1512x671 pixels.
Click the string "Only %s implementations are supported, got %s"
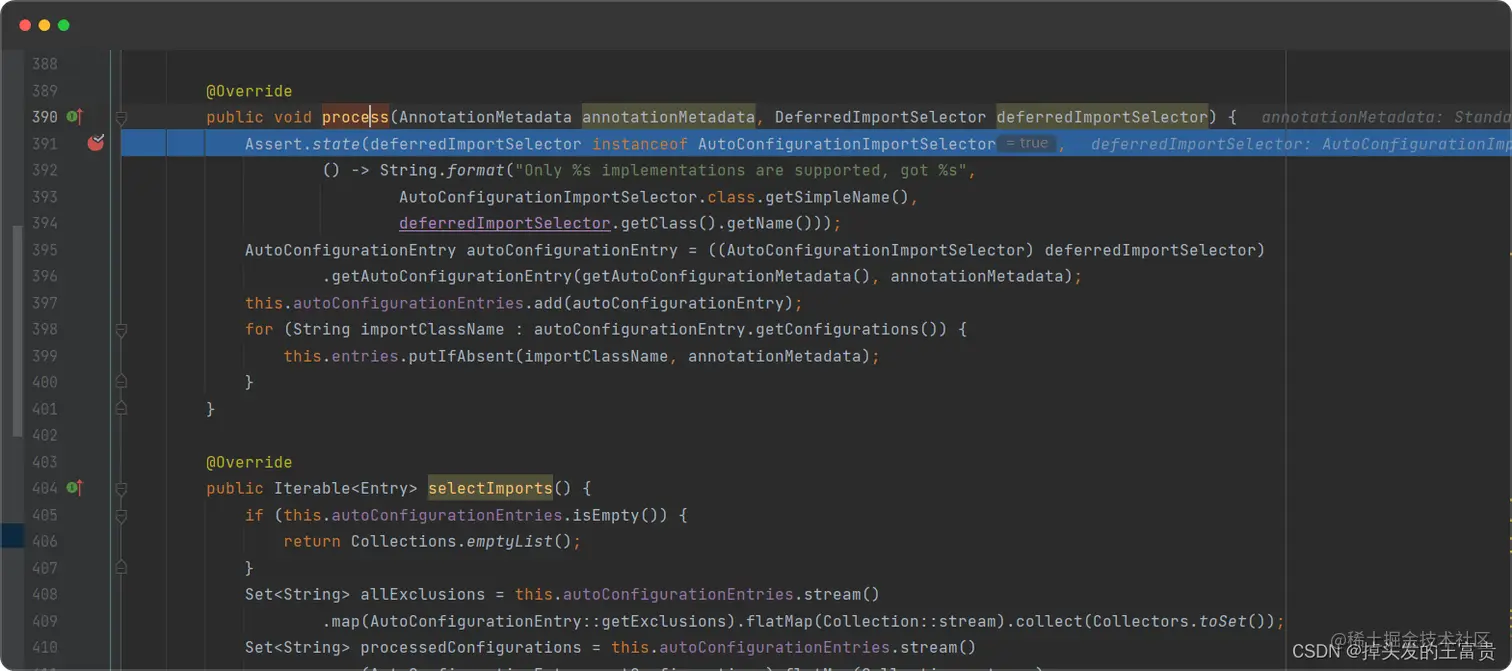pyautogui.click(x=741, y=170)
